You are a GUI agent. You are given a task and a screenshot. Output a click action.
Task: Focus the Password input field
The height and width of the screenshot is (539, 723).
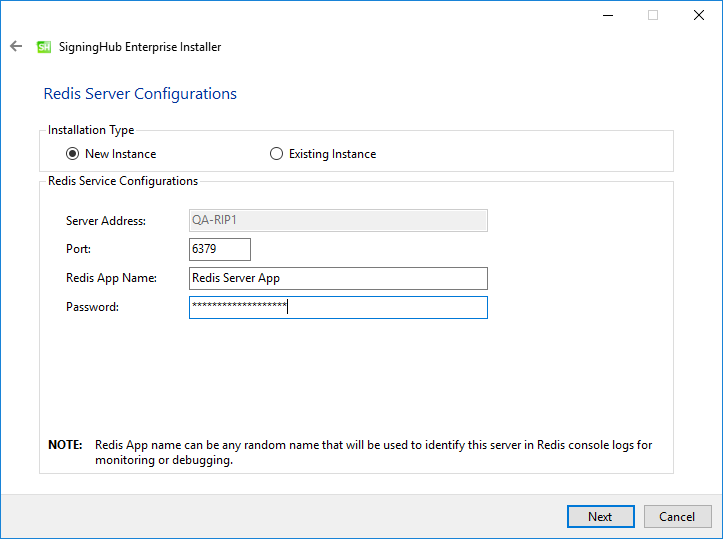click(x=338, y=308)
